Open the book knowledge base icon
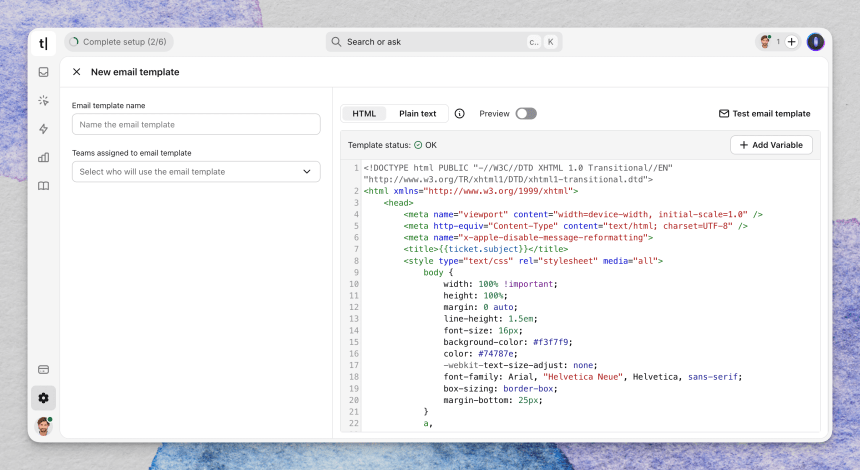 pos(43,186)
